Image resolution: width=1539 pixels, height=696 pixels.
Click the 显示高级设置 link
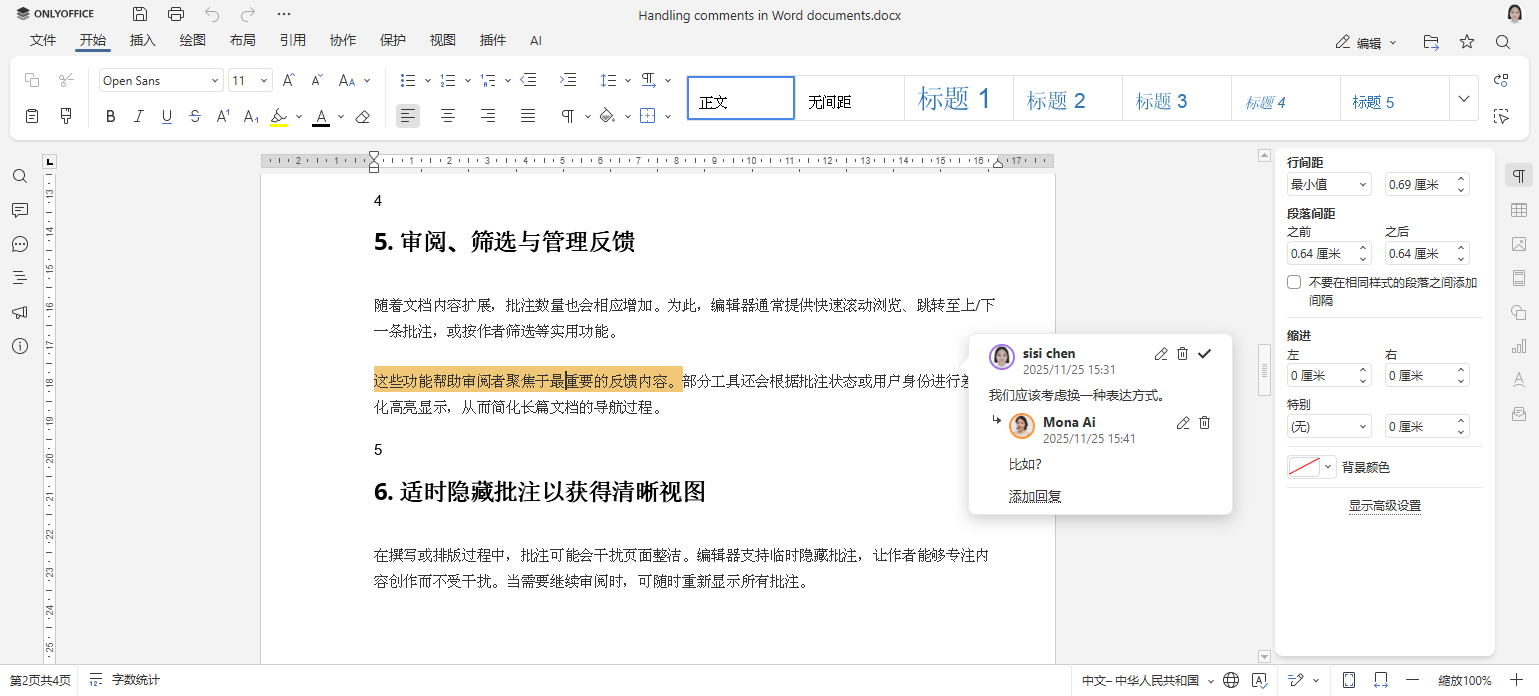(1385, 505)
